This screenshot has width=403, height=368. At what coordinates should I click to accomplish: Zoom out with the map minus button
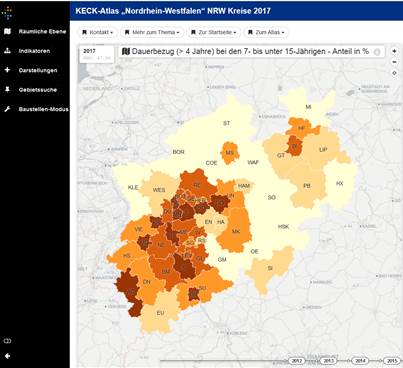tap(394, 62)
